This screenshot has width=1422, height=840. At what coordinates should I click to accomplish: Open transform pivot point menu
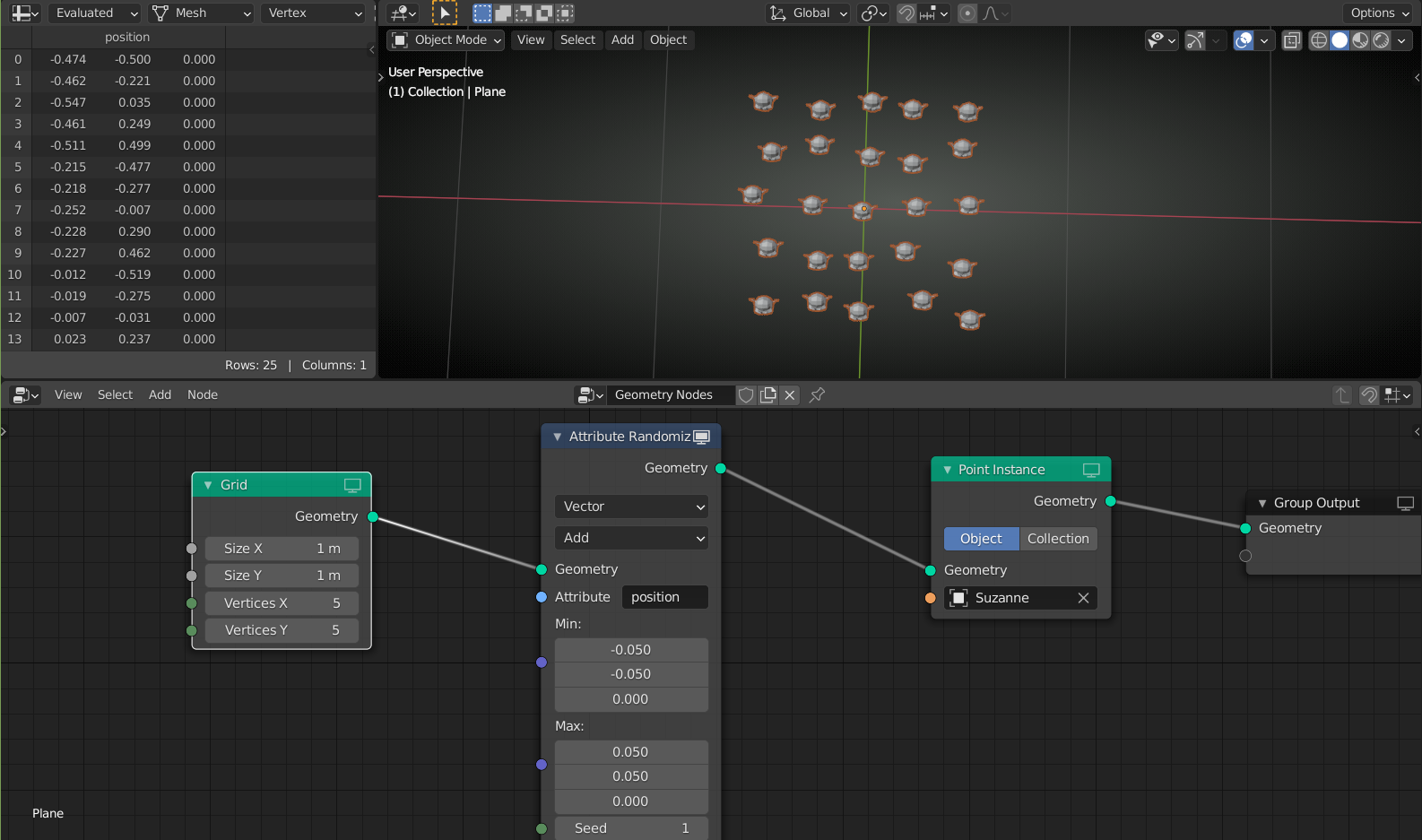tap(873, 13)
